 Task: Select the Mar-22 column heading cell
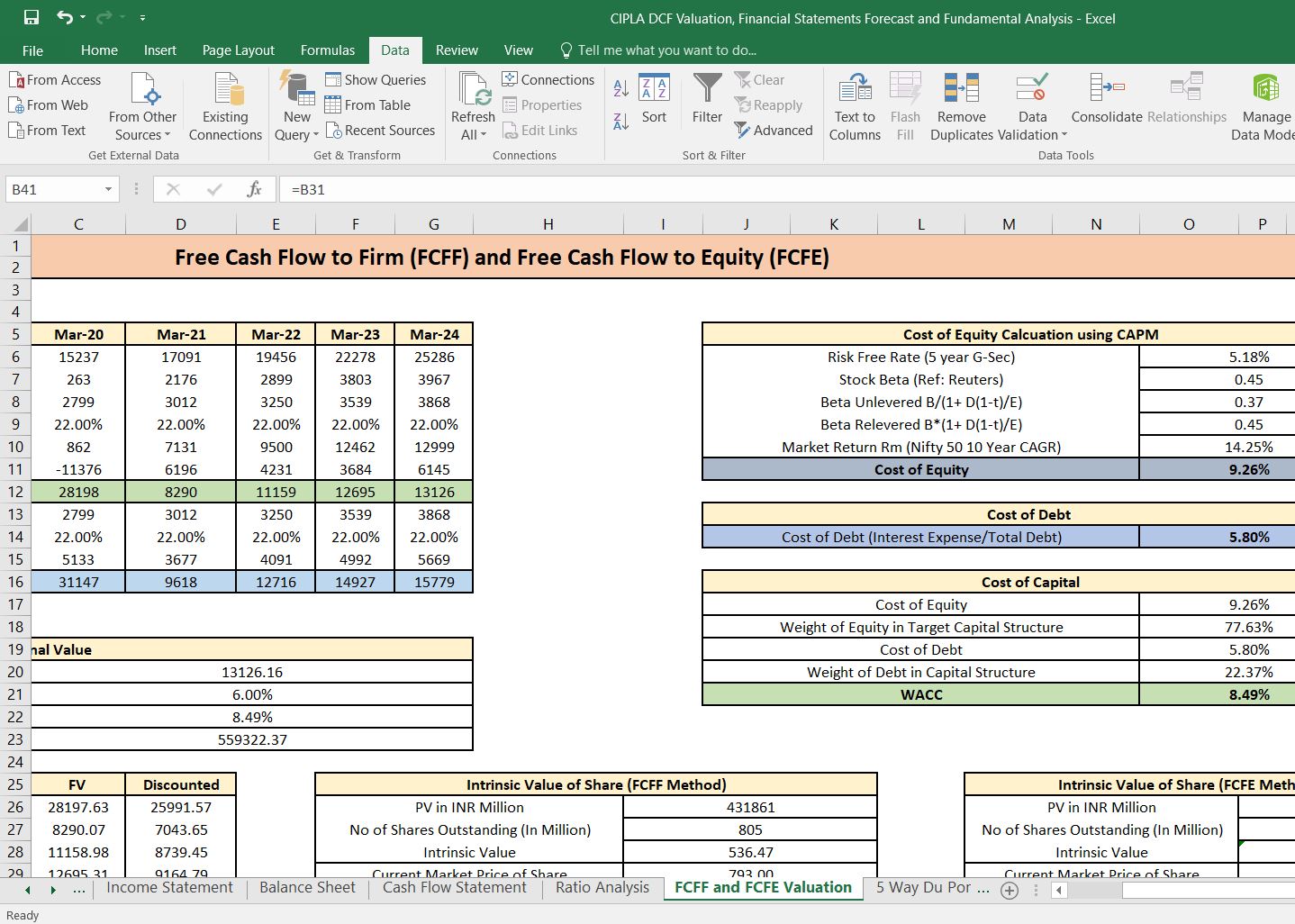pos(276,334)
